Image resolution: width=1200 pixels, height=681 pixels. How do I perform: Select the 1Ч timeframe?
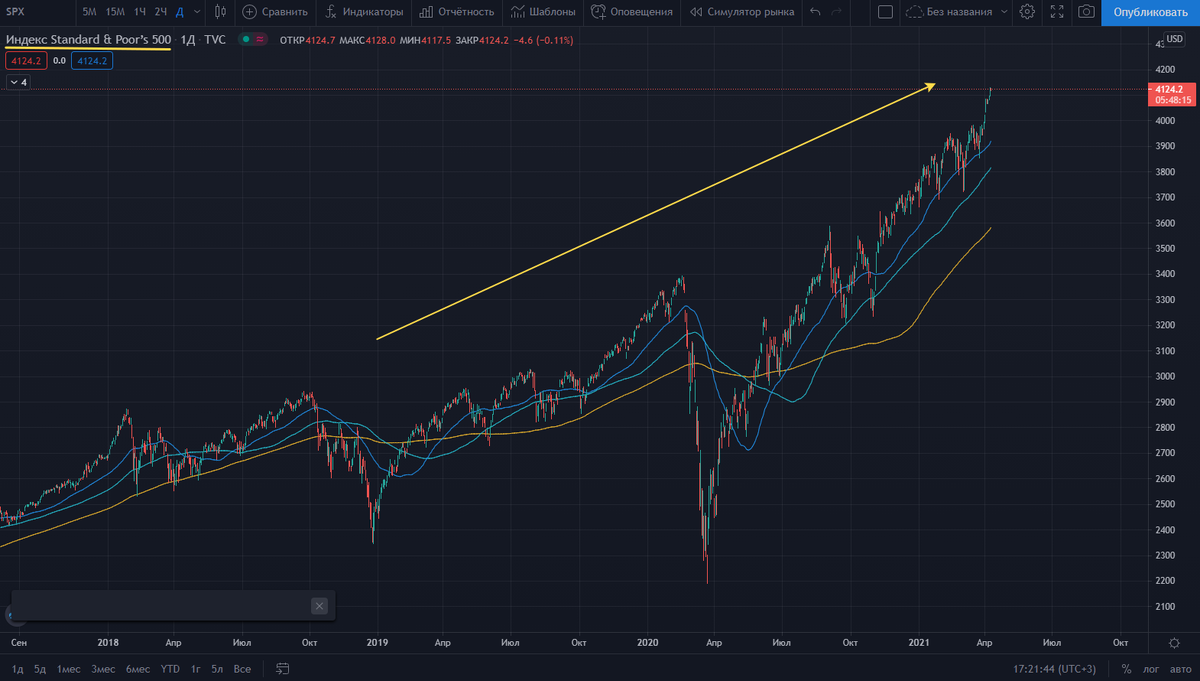140,12
